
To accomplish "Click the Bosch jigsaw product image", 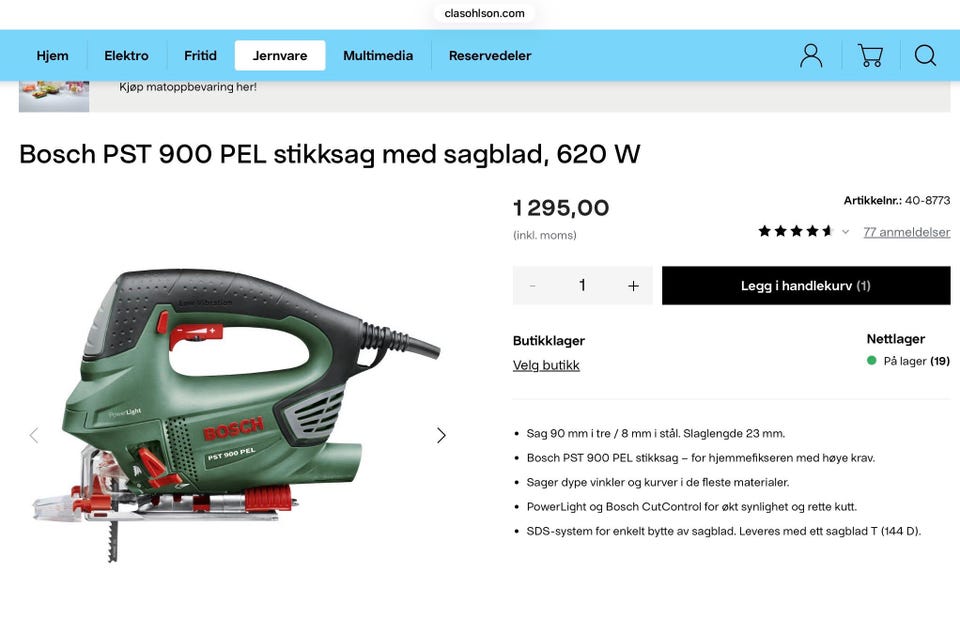I will tap(236, 415).
